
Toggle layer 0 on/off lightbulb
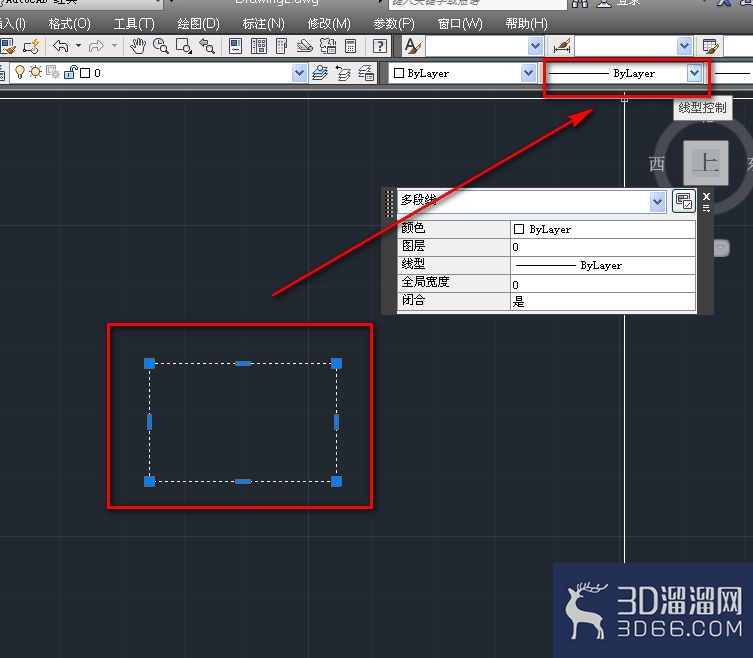[20, 73]
